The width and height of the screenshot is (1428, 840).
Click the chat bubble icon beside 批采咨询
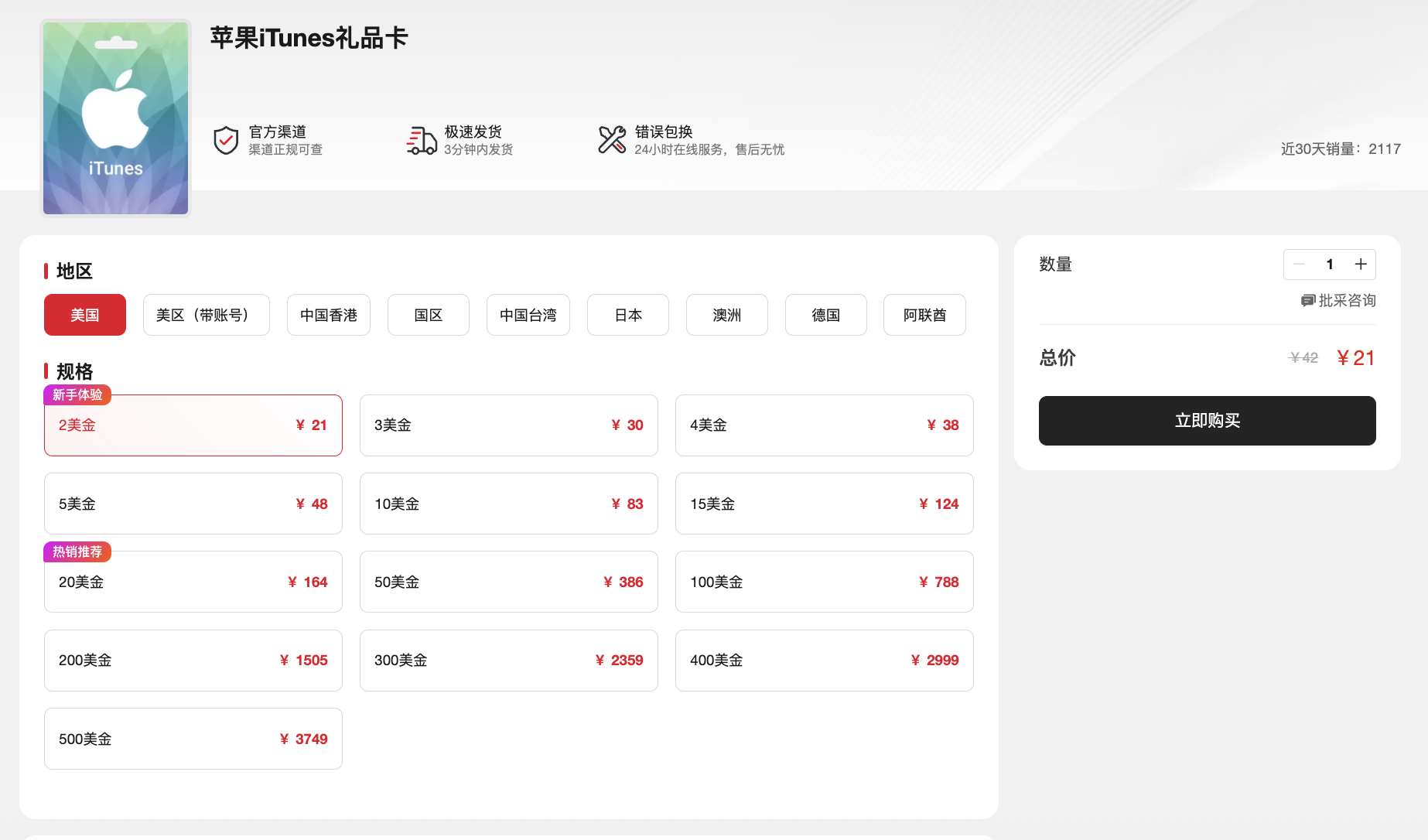(1308, 300)
